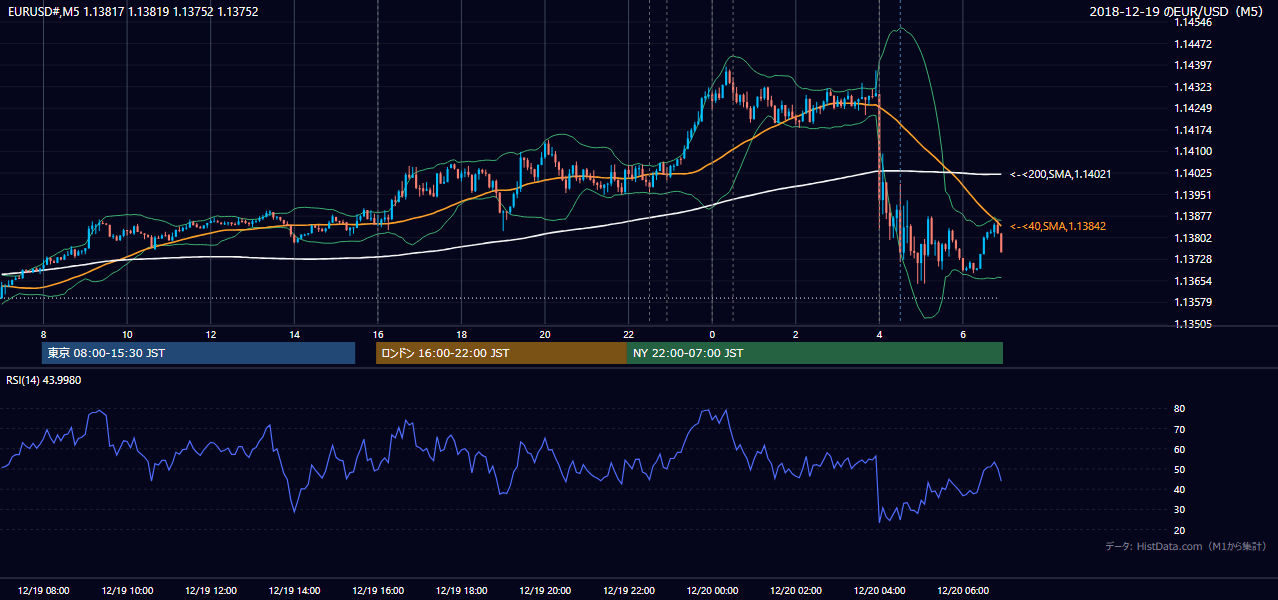Click price axis value 1.13802
The height and width of the screenshot is (600, 1278).
pyautogui.click(x=1192, y=237)
